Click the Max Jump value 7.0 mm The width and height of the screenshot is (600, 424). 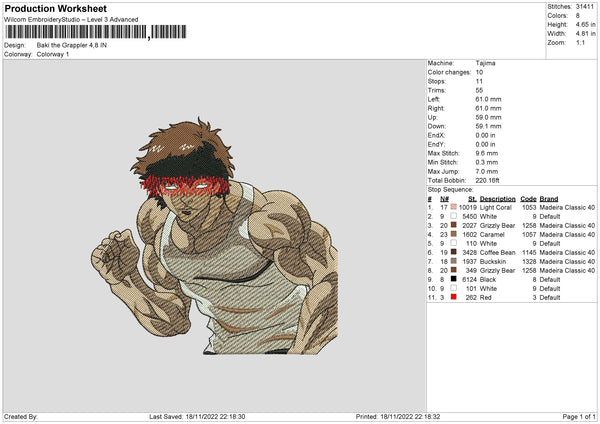coord(487,171)
